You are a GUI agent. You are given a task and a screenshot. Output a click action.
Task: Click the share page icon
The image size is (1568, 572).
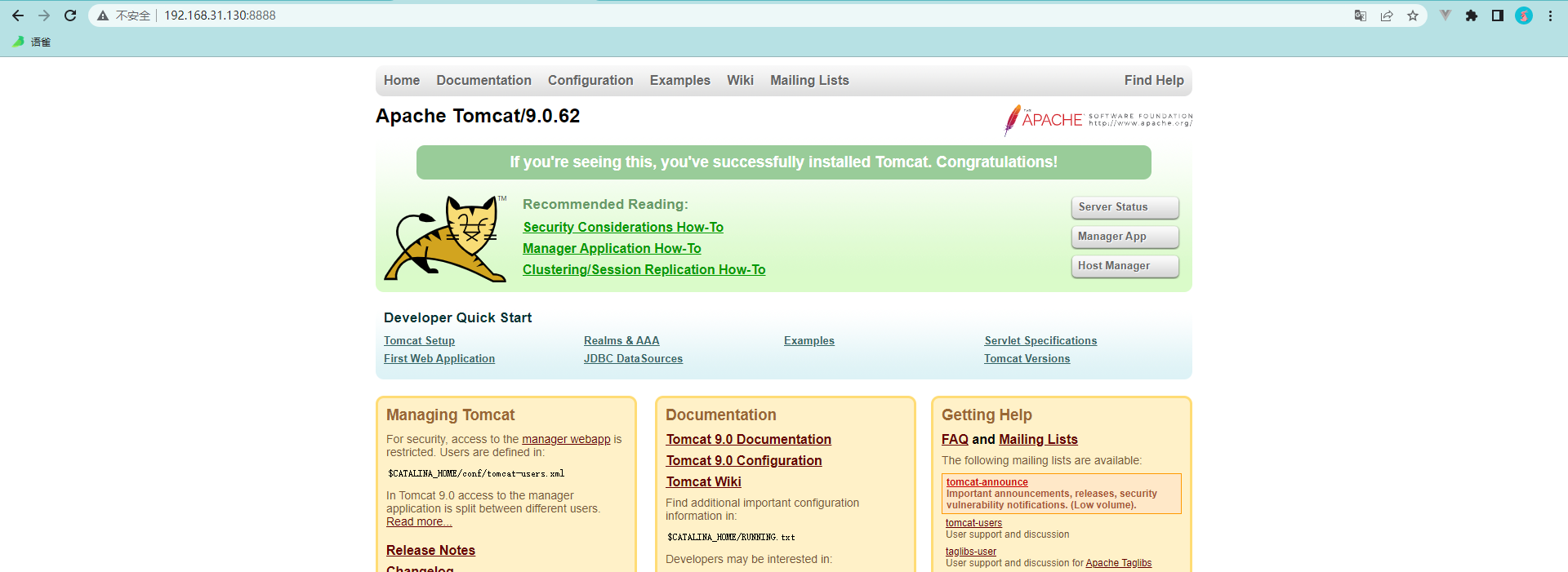(x=1387, y=16)
